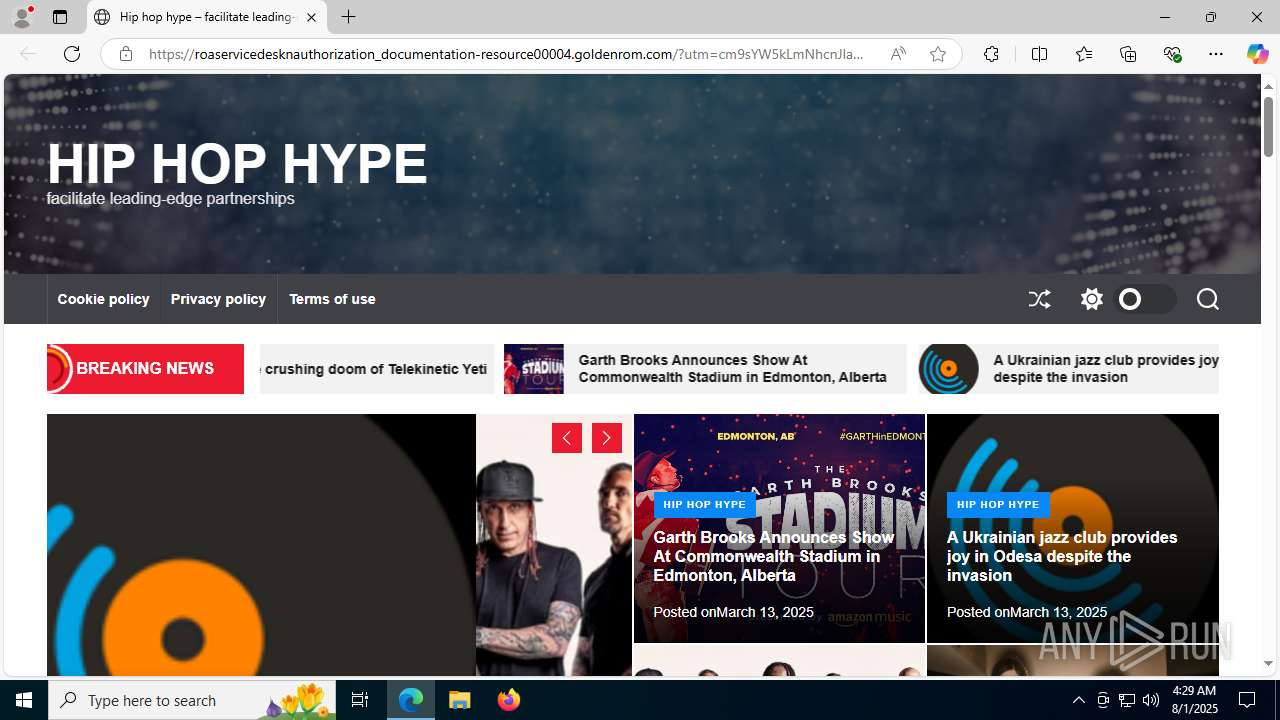Click the address bar URL field
This screenshot has width=1280, height=720.
coord(507,54)
